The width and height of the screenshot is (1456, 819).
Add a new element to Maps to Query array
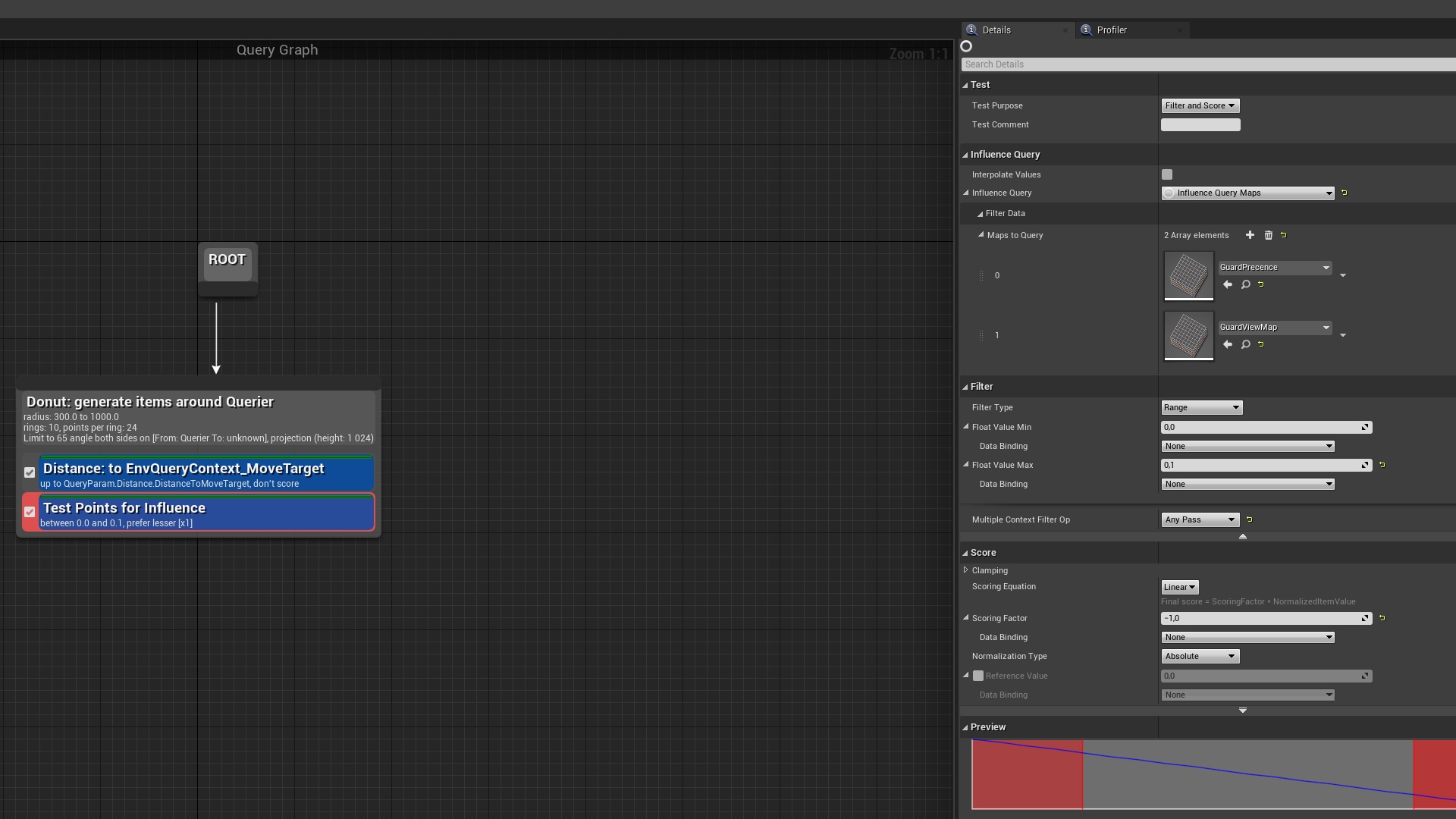pos(1250,235)
